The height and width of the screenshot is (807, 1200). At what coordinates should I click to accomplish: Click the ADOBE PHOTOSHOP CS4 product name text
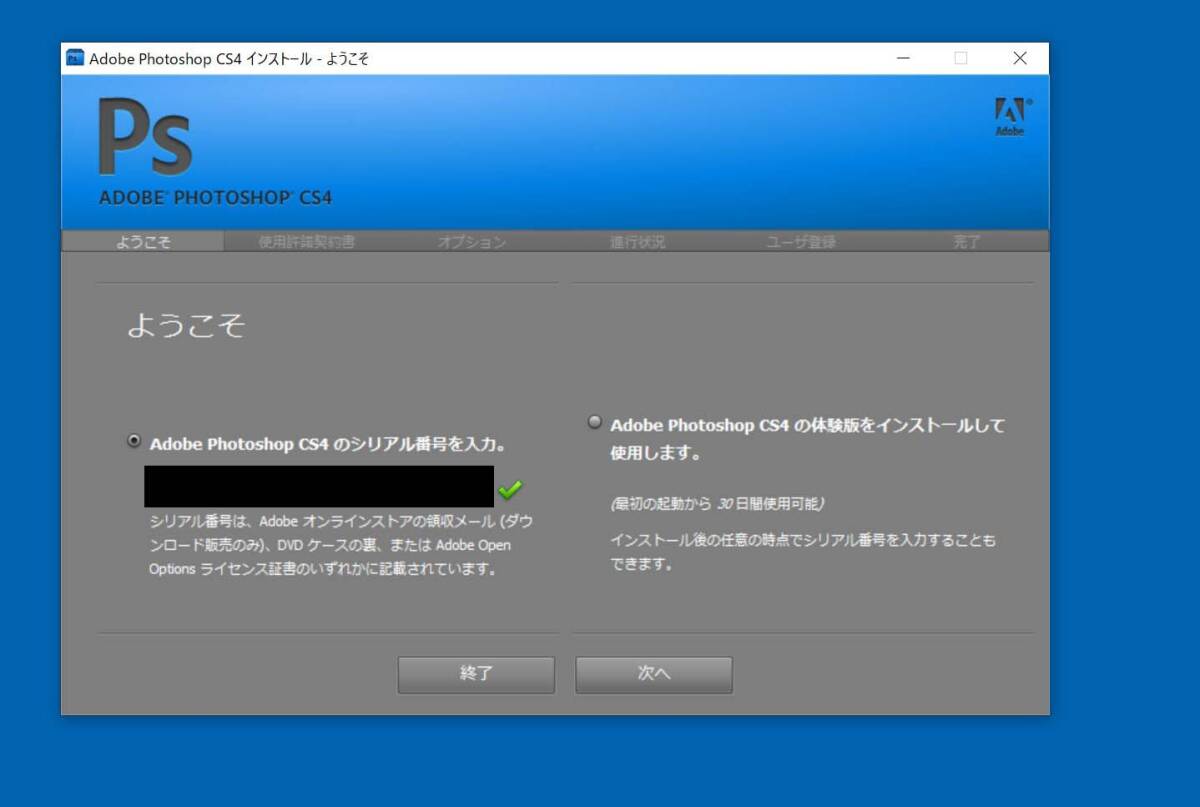coord(215,198)
